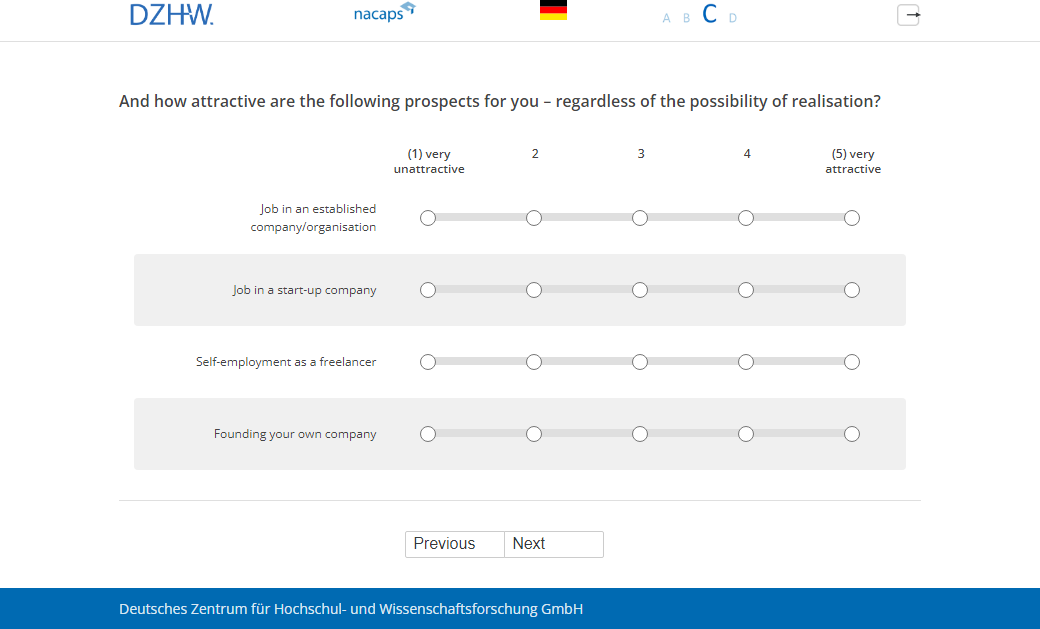Click the 'Job in a start-up company' label
Screen dimensions: 1040x629
tap(305, 290)
